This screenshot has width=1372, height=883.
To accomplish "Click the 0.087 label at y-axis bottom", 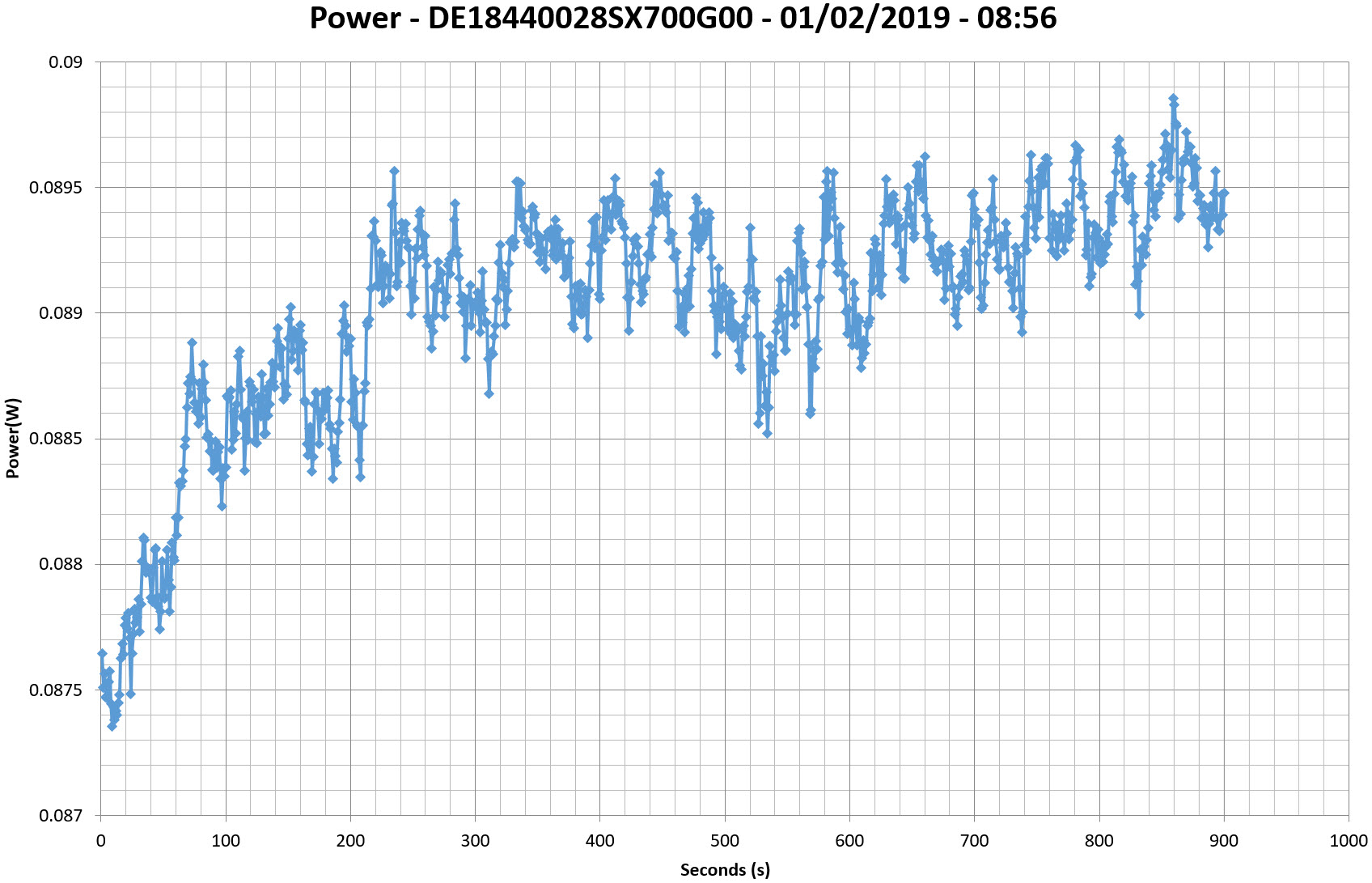I will 61,816.
